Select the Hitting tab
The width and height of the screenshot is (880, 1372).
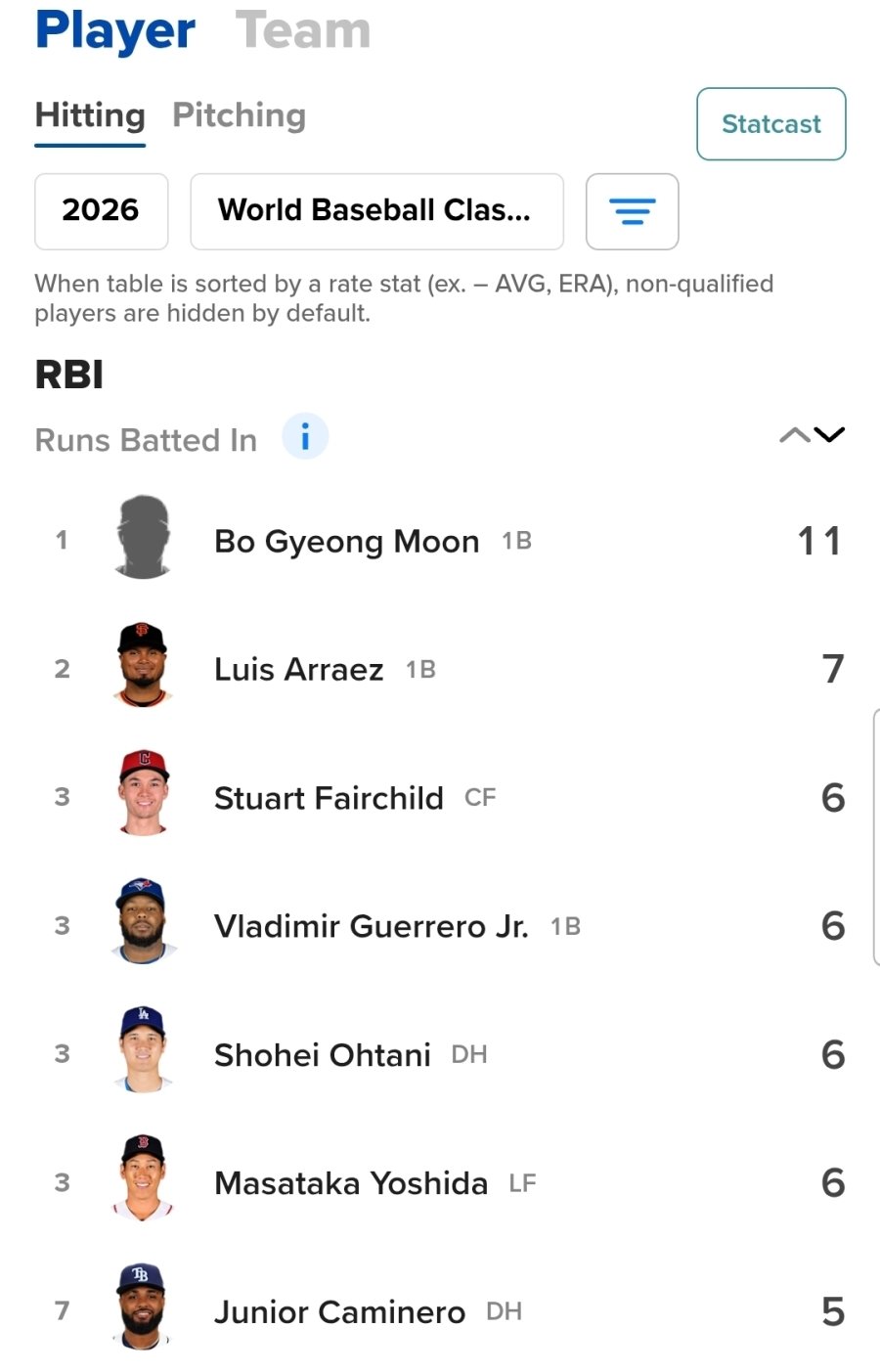tap(90, 115)
